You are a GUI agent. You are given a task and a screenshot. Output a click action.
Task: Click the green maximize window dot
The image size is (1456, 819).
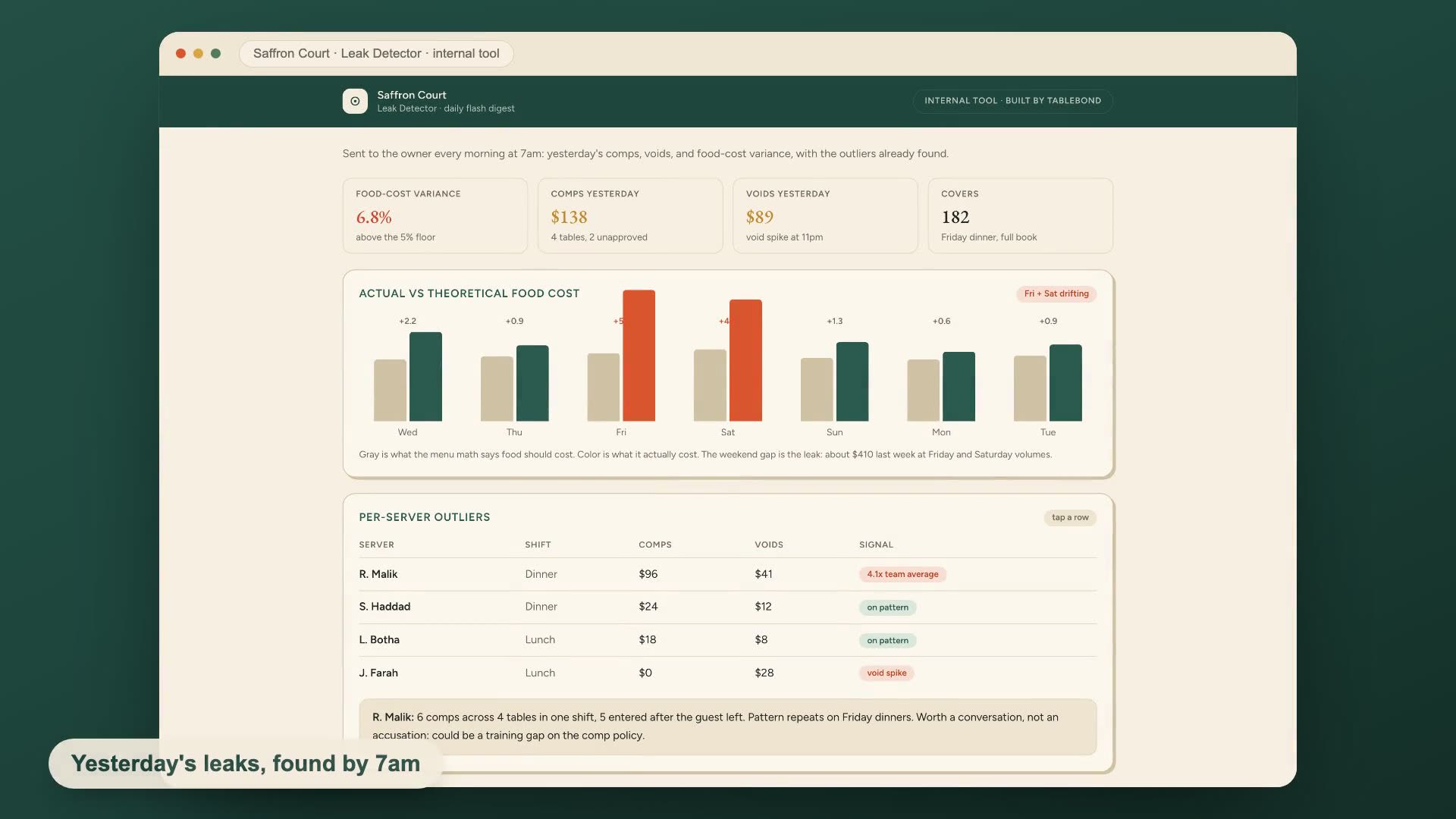pyautogui.click(x=215, y=54)
